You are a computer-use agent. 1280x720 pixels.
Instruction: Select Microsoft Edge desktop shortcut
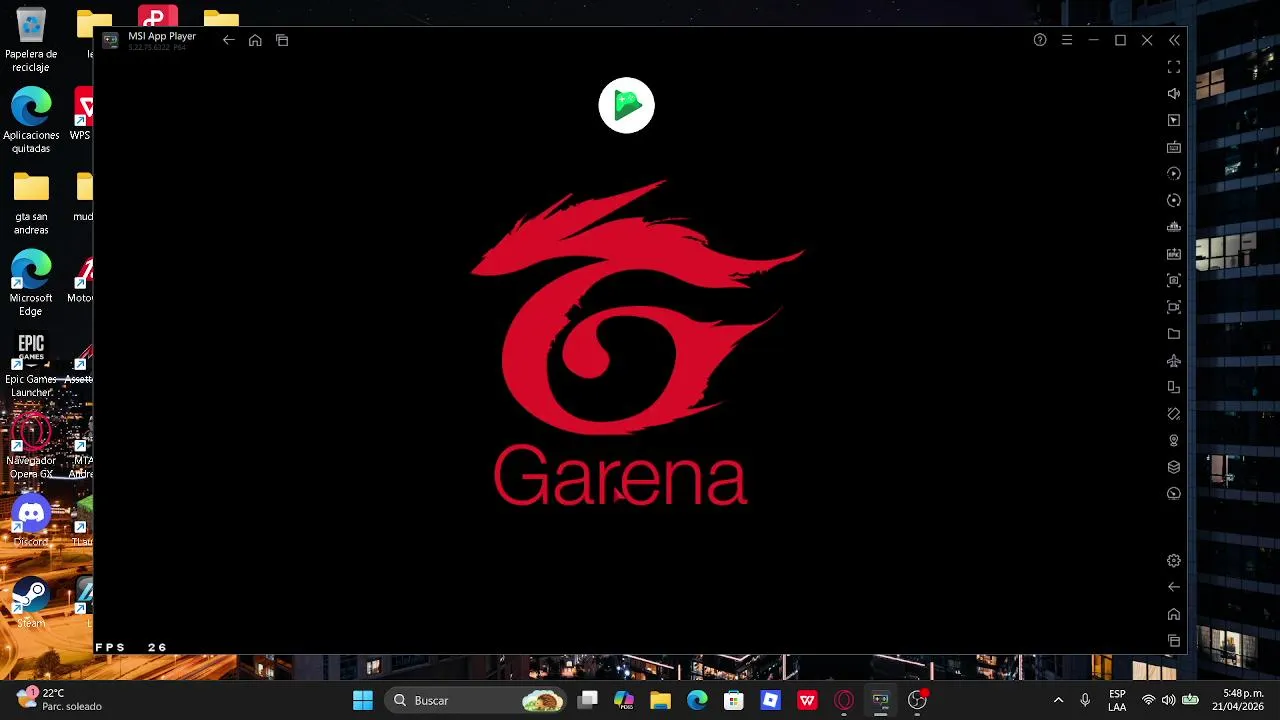pos(31,283)
